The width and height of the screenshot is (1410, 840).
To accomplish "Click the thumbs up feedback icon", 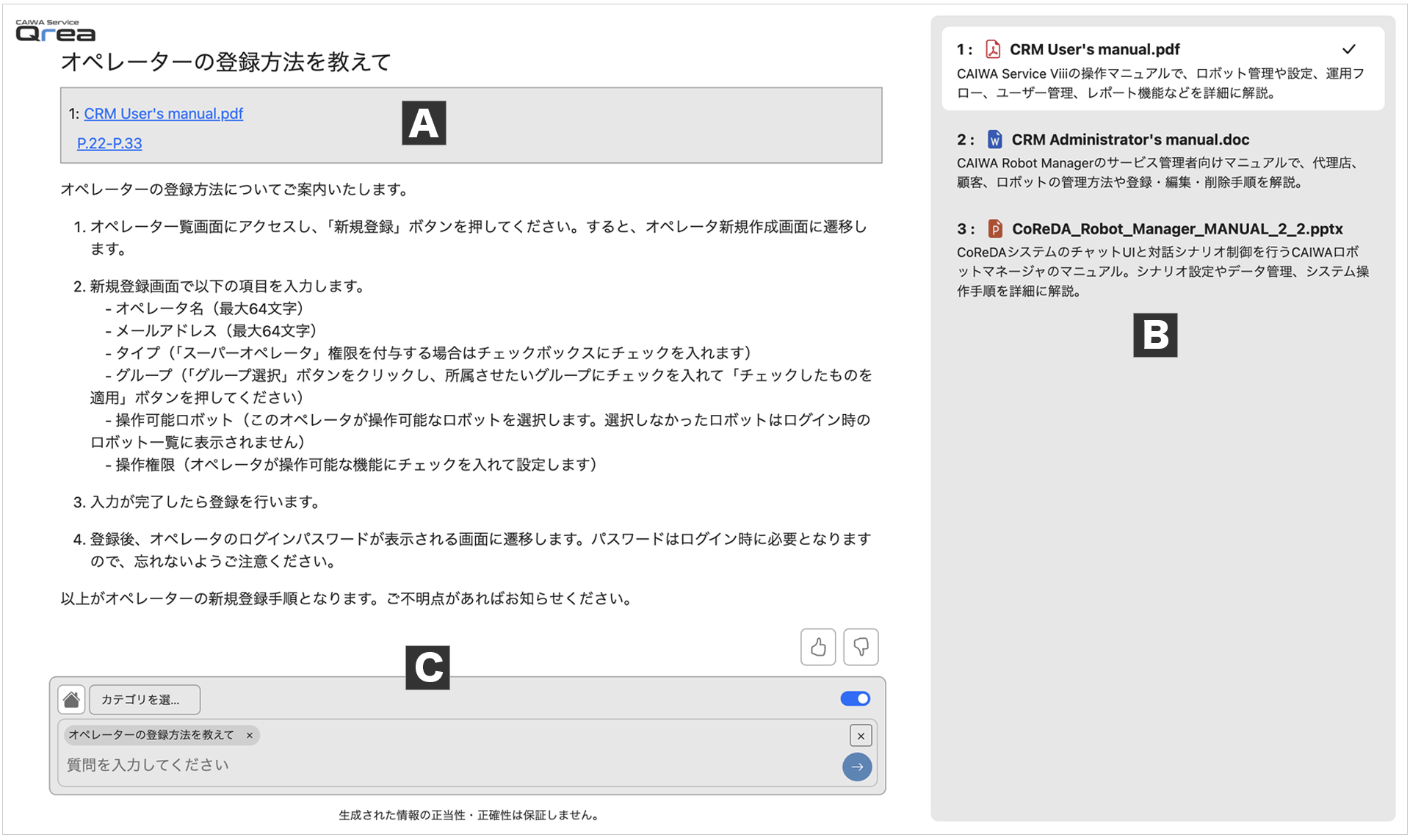I will click(818, 647).
